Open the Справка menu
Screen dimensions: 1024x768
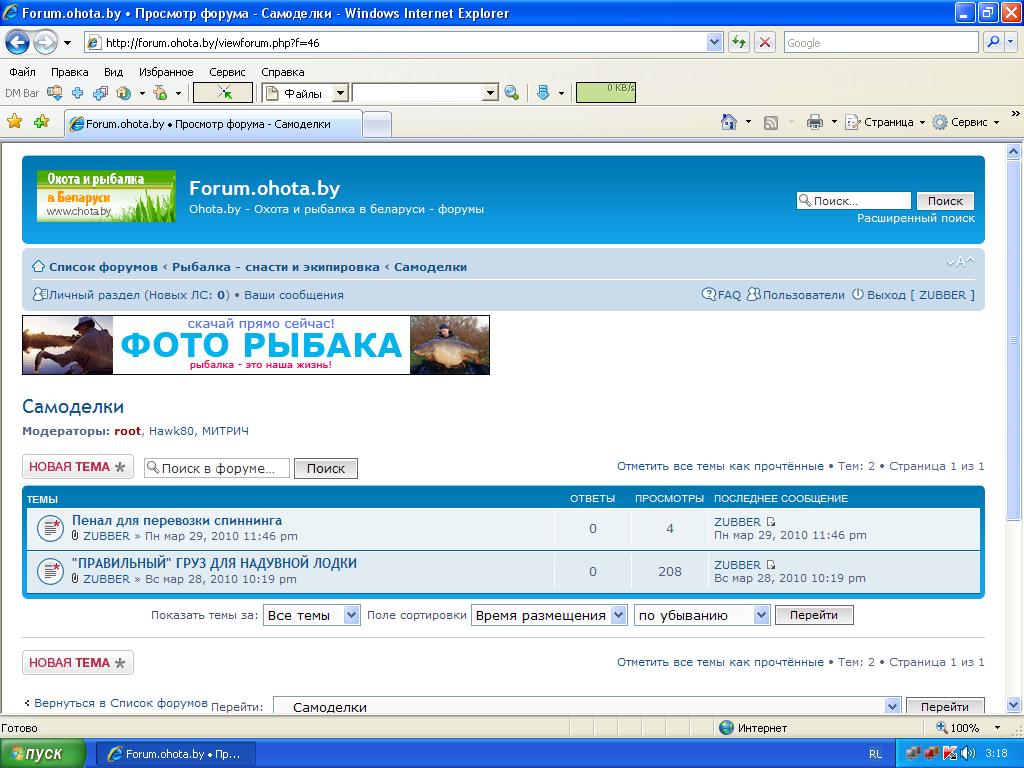(x=282, y=72)
